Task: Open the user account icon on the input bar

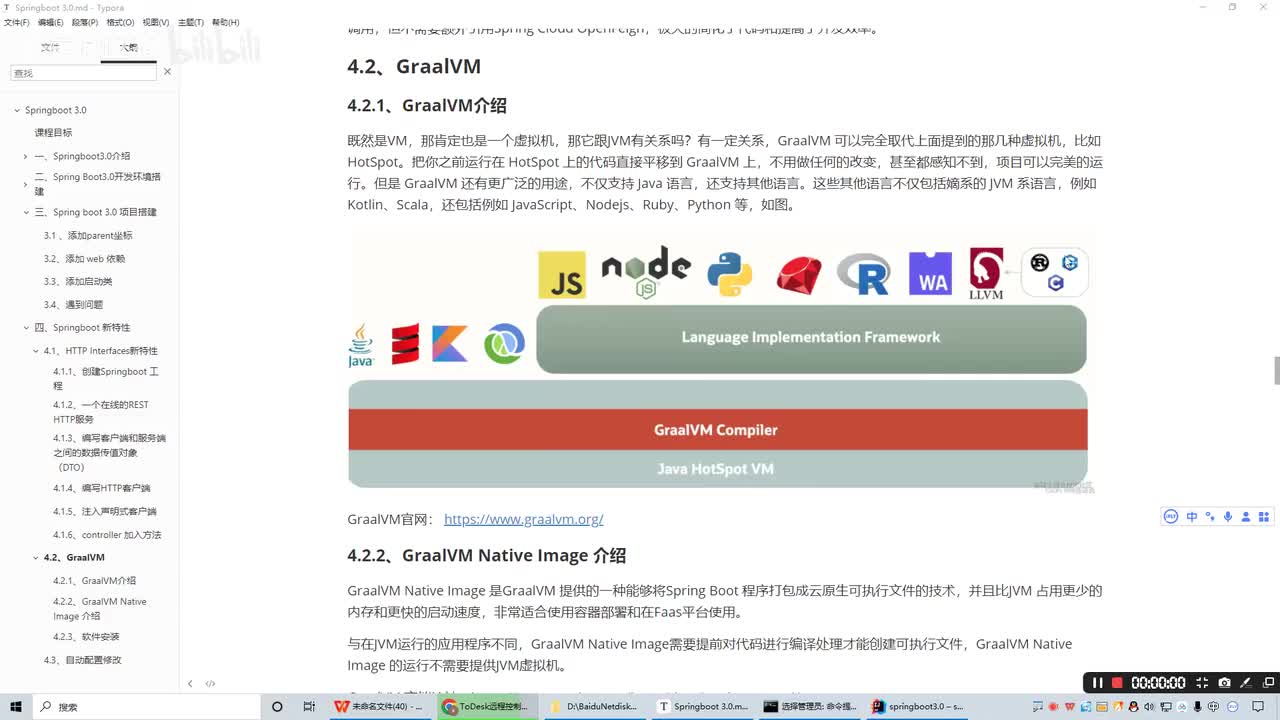Action: 1246,516
